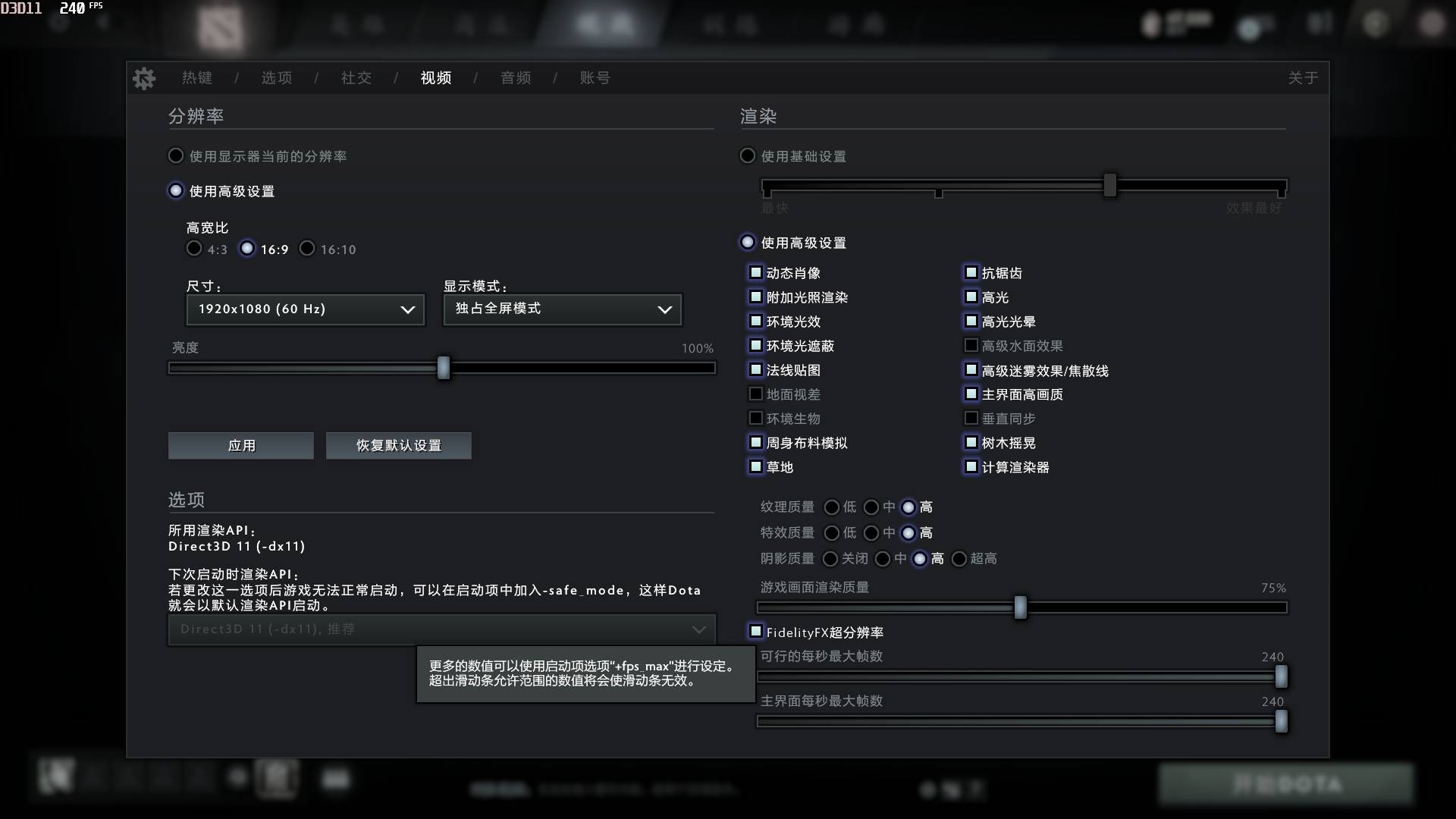Toggle the FidelityFX超分辨率 checkbox
This screenshot has width=1456, height=819.
point(755,631)
